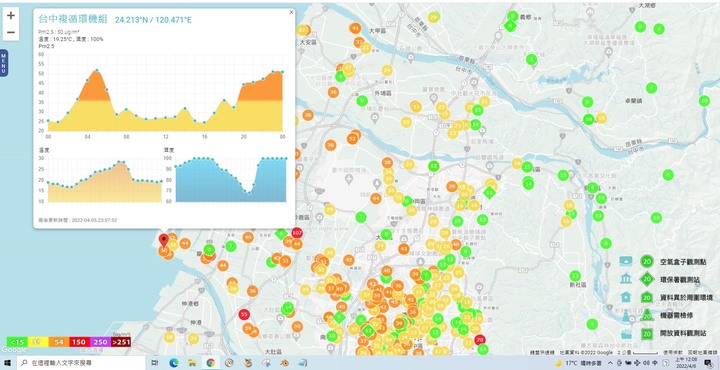Open the 使用條款 terms of use link
The width and height of the screenshot is (720, 370).
(x=673, y=353)
